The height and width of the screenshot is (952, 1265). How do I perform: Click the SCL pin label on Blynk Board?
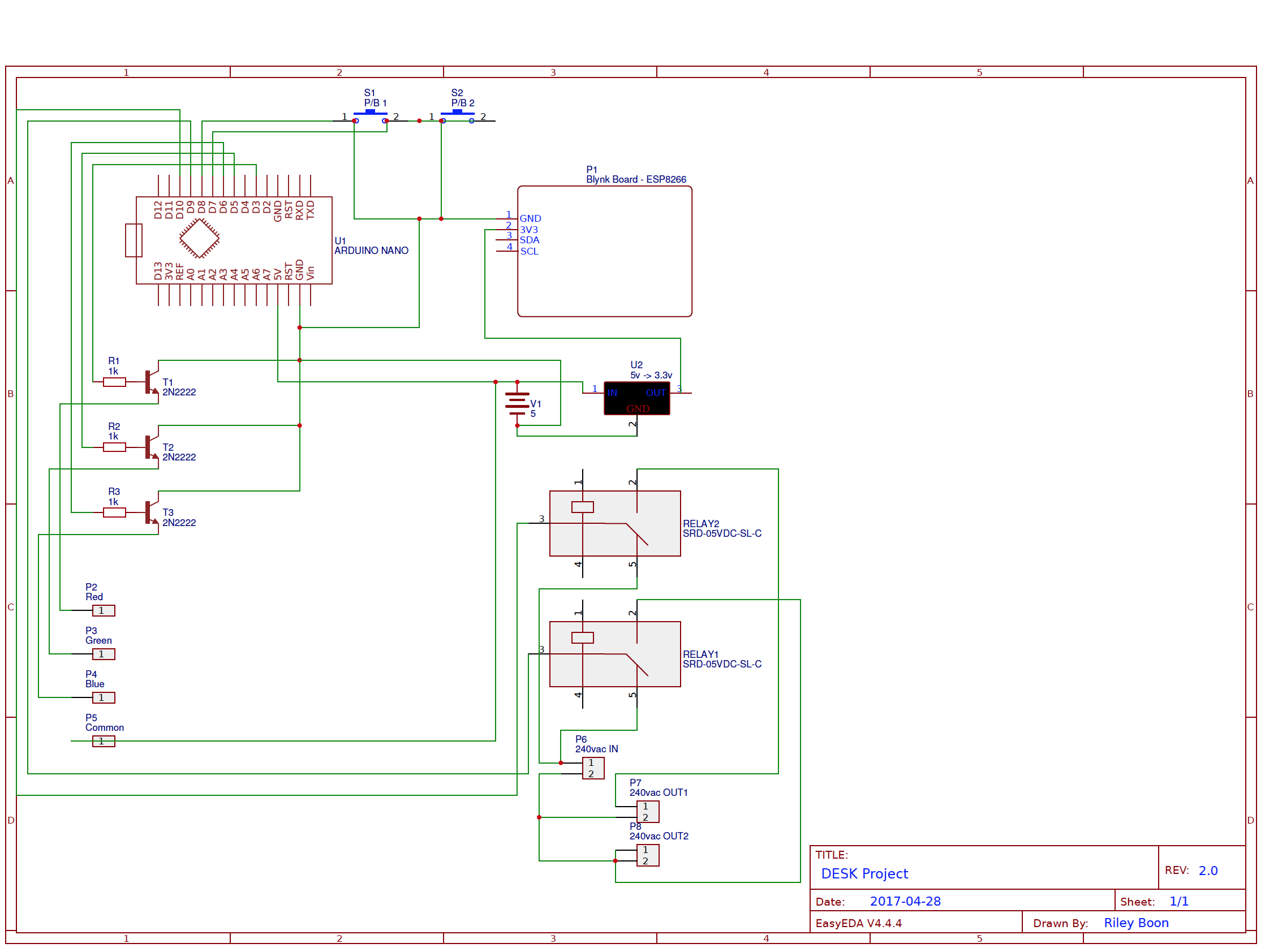530,252
